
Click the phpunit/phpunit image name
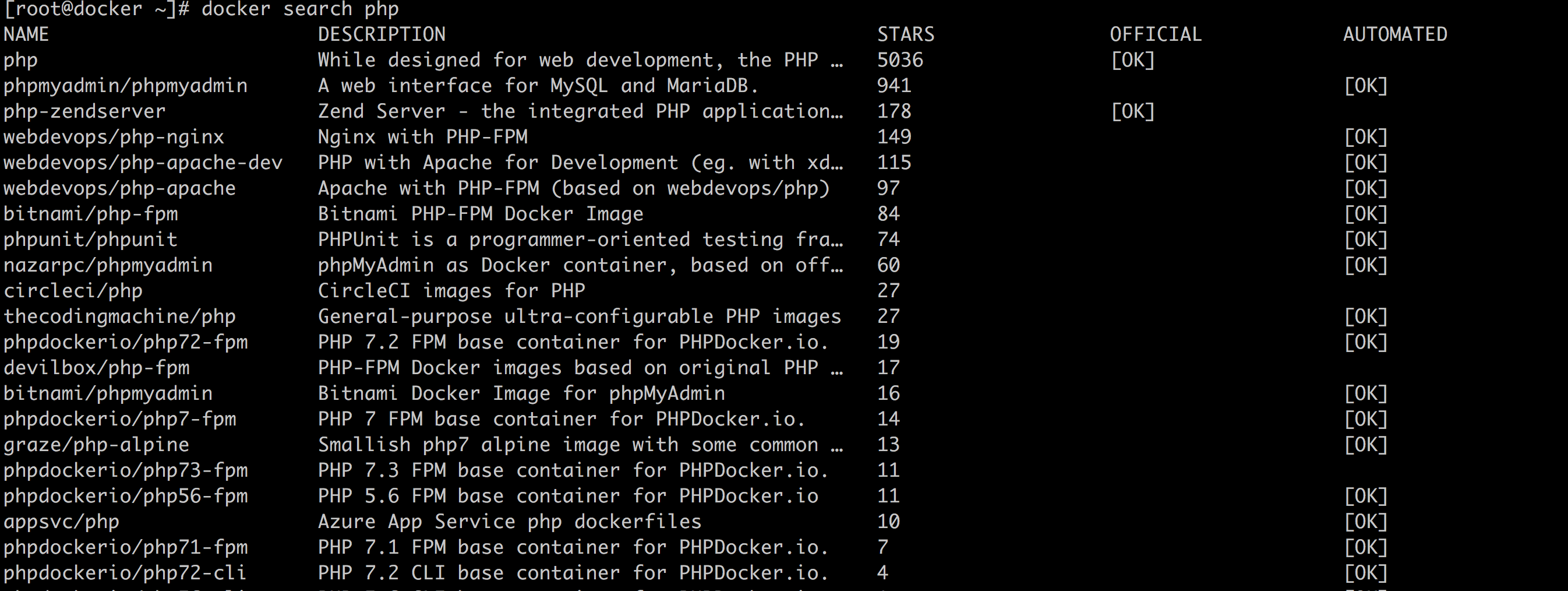91,240
